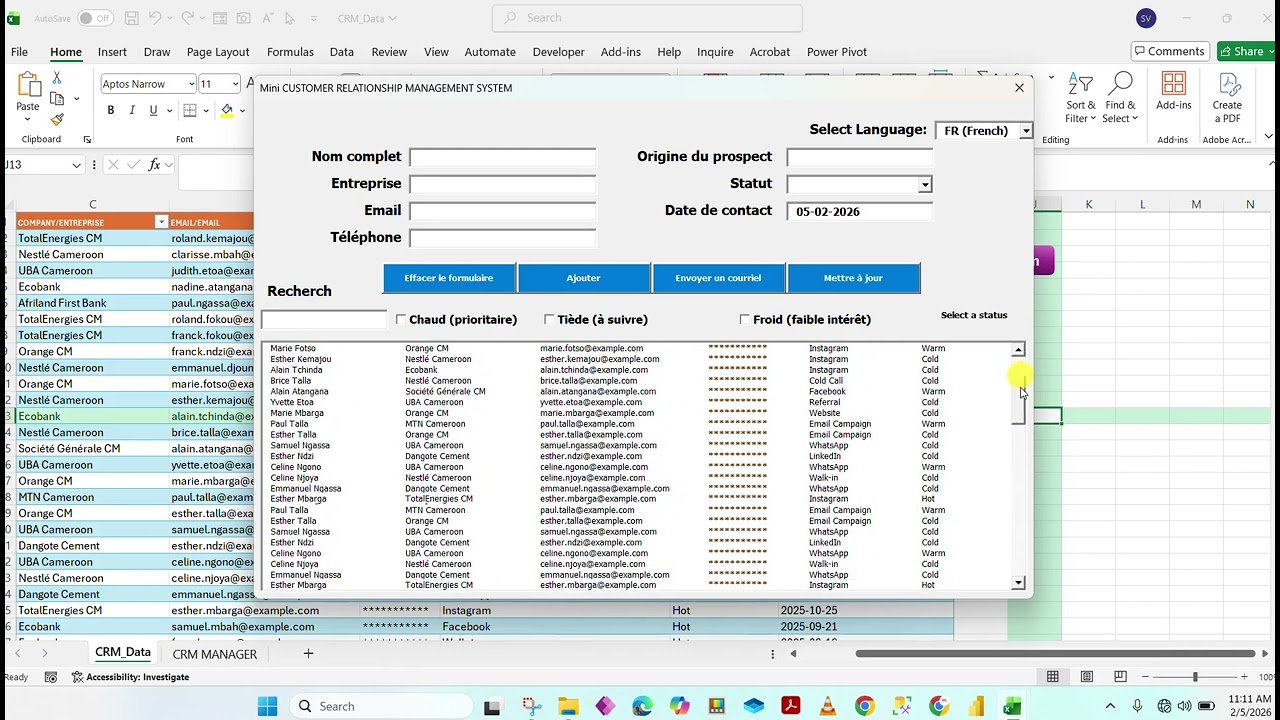The width and height of the screenshot is (1280, 720).
Task: Click the Sort & Filter icon
Action: [1080, 84]
